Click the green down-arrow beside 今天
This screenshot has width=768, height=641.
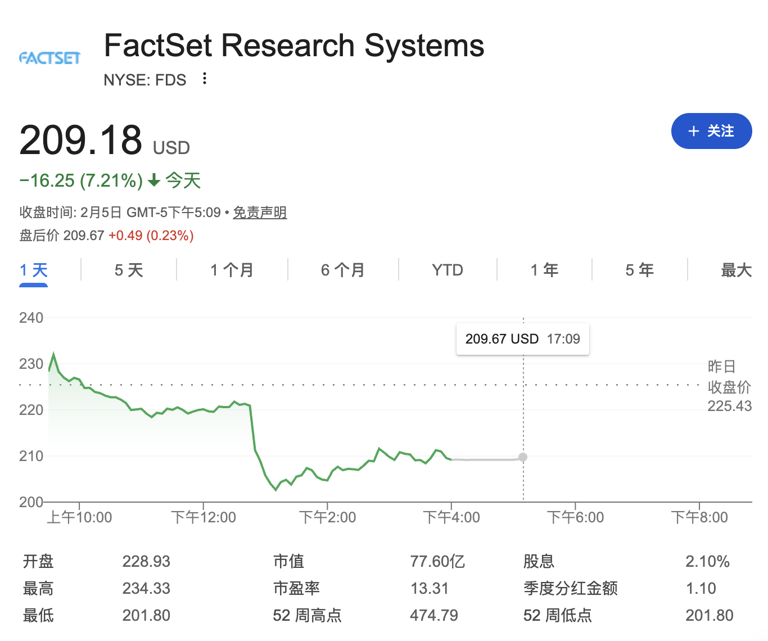[154, 181]
